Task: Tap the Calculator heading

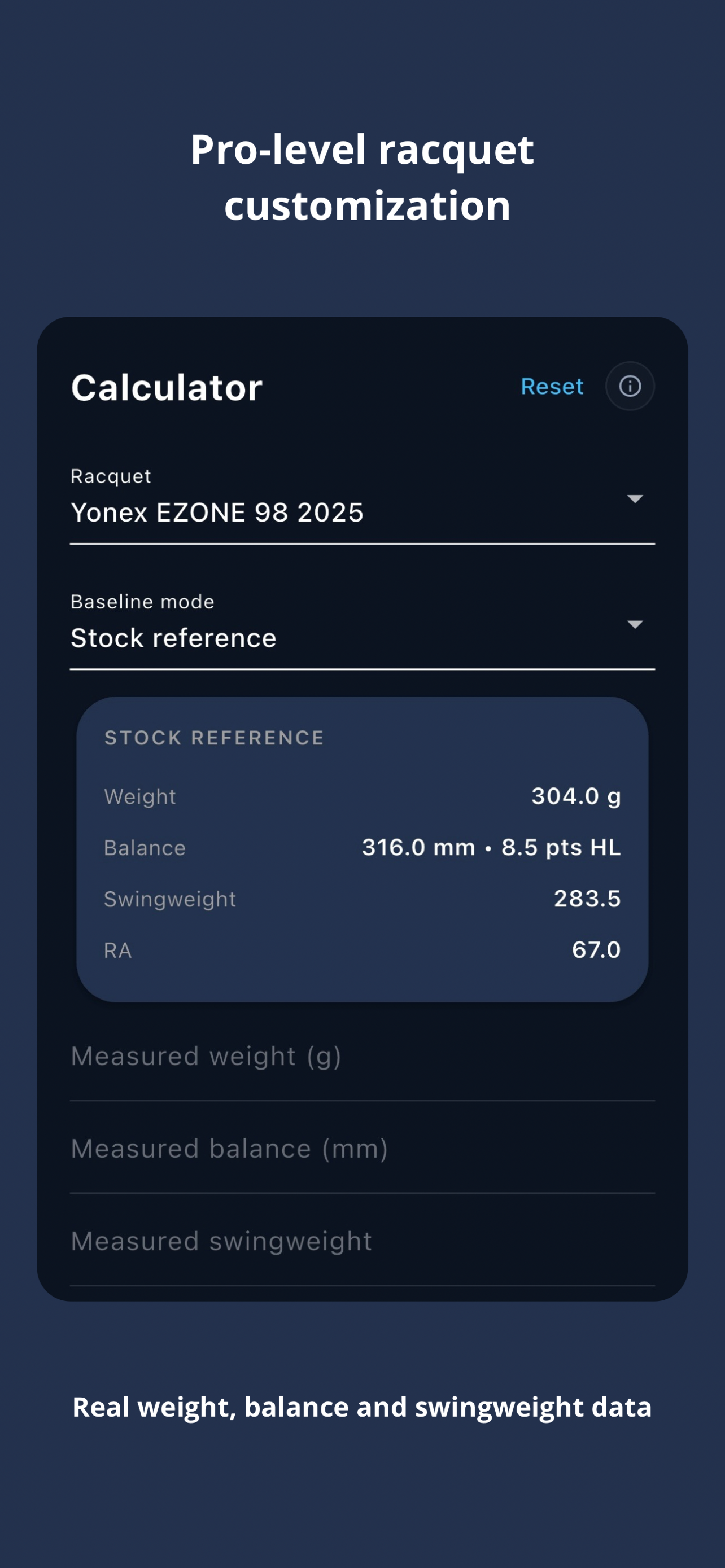Action: click(167, 387)
